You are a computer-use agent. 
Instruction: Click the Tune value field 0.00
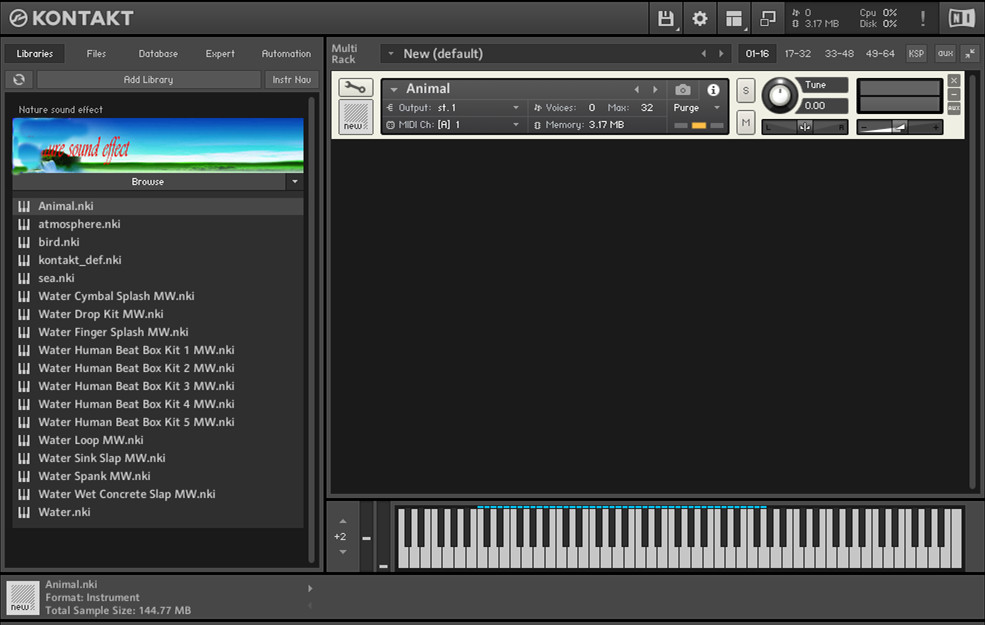(x=822, y=105)
